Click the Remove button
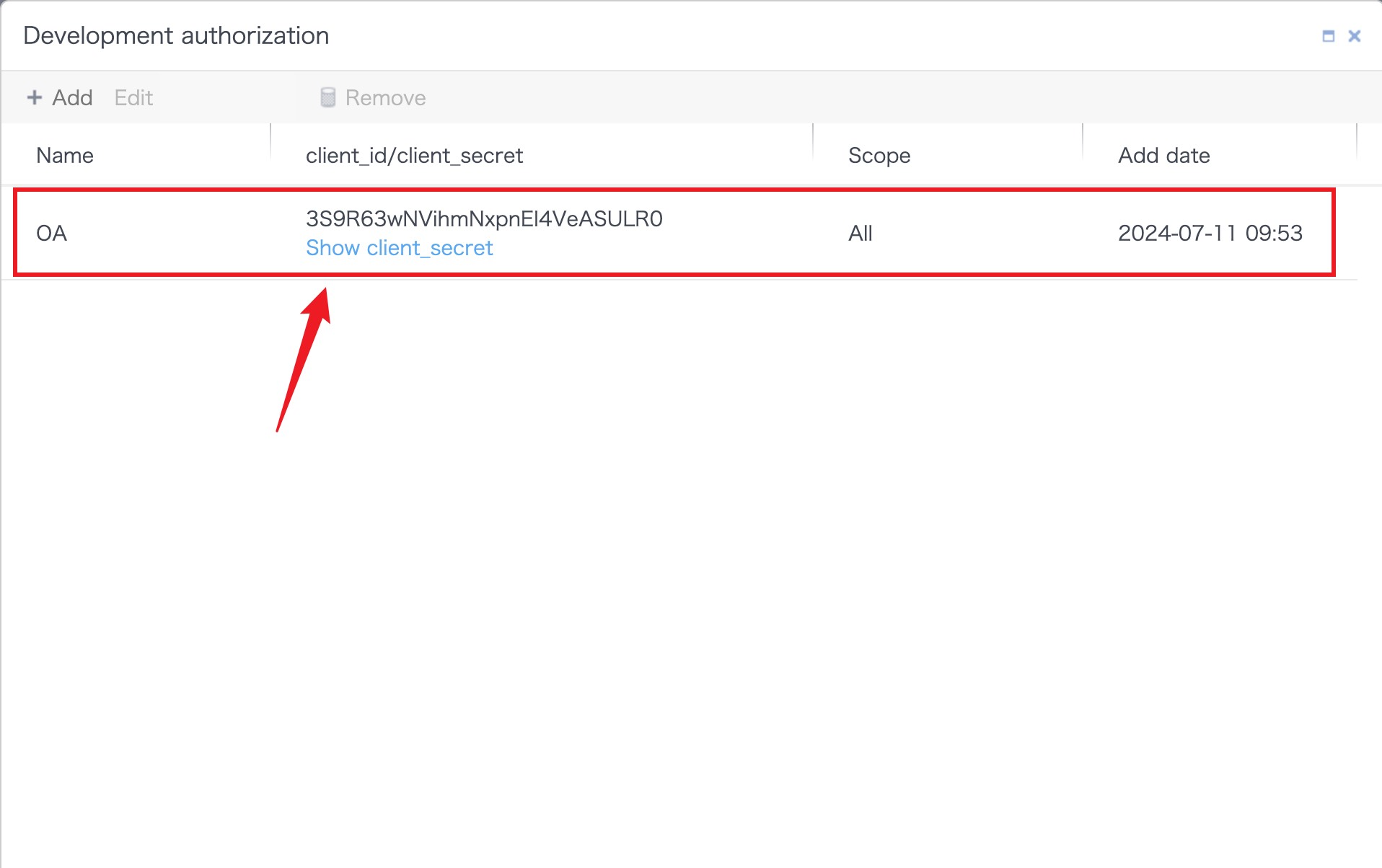1382x868 pixels. (373, 97)
